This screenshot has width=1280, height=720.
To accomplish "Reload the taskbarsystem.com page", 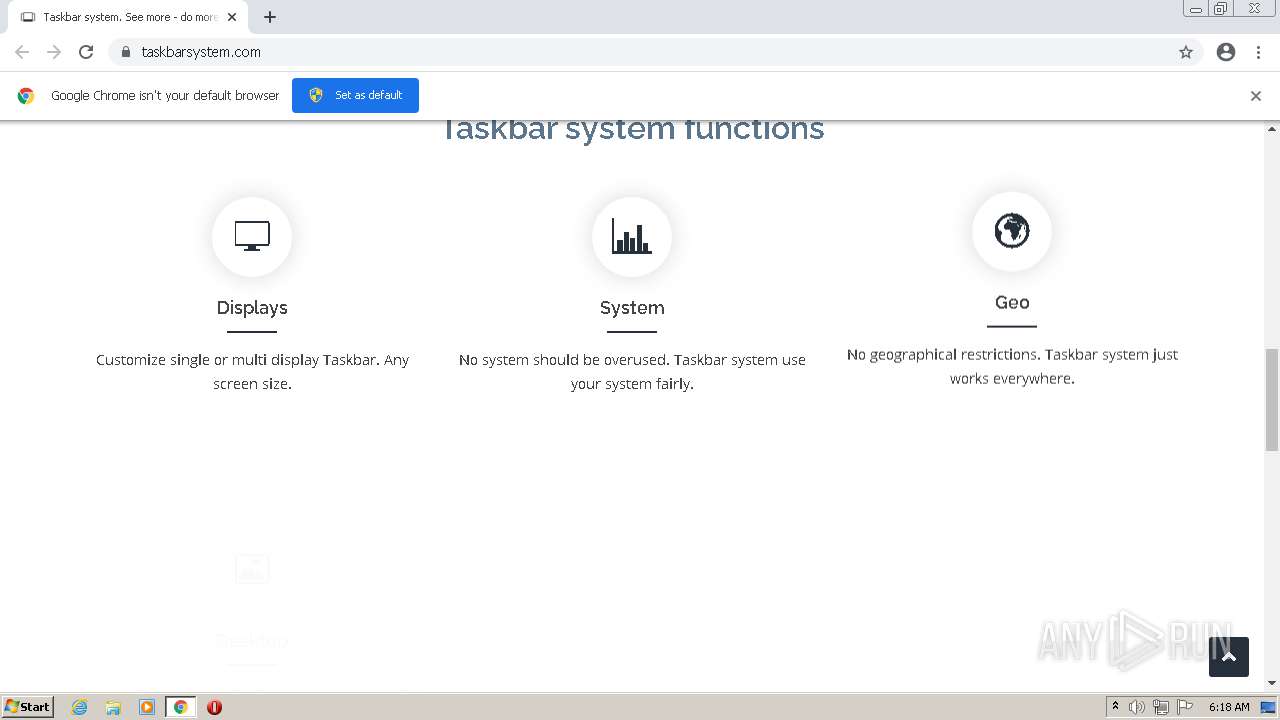I will pyautogui.click(x=86, y=52).
